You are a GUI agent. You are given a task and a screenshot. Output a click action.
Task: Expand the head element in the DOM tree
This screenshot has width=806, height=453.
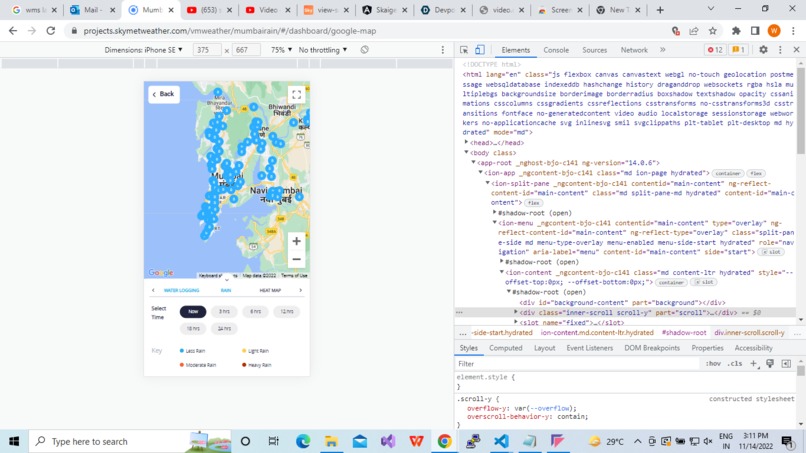pyautogui.click(x=466, y=142)
